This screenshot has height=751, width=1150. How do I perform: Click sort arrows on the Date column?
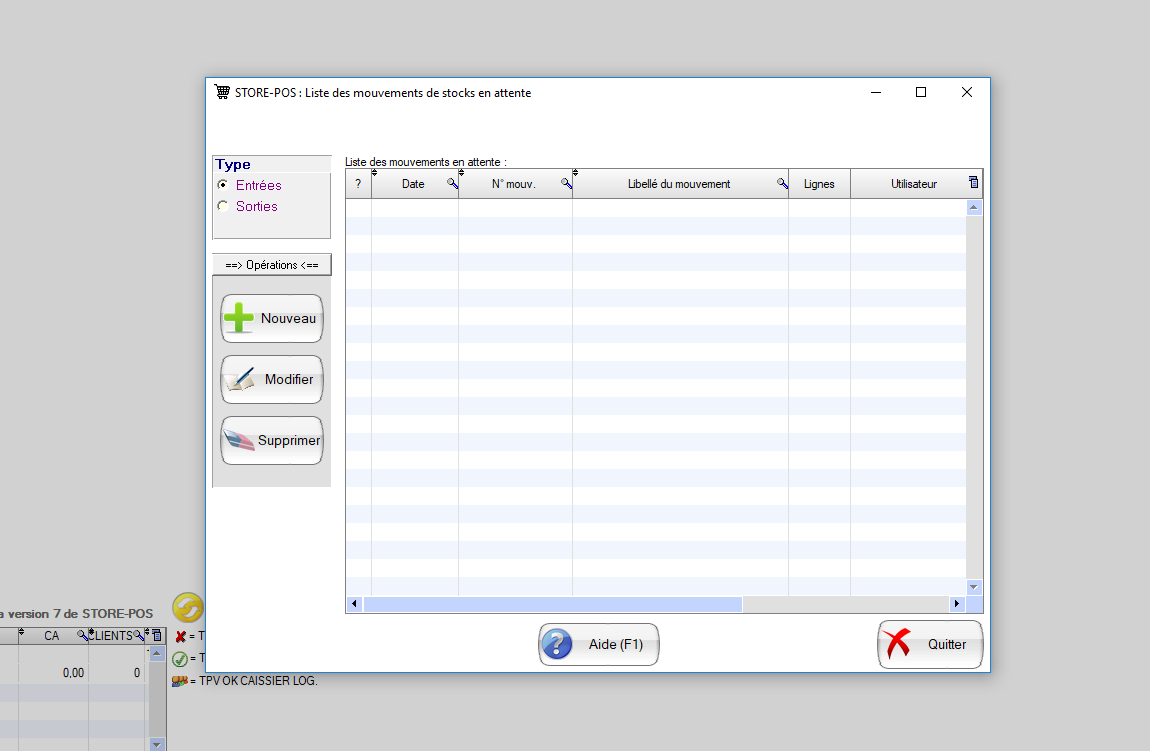[375, 173]
